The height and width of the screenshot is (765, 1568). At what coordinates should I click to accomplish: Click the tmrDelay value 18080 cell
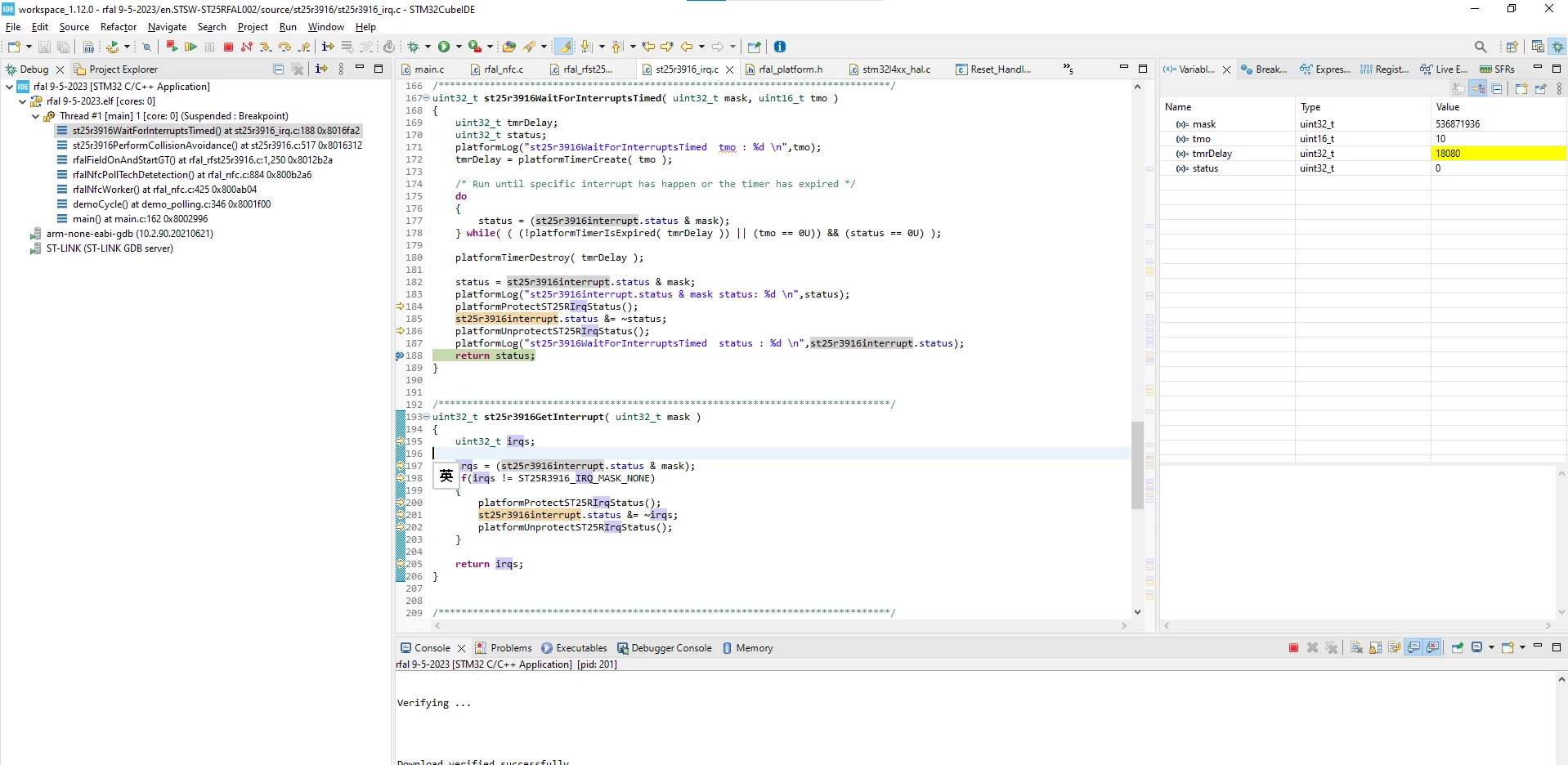(1498, 154)
